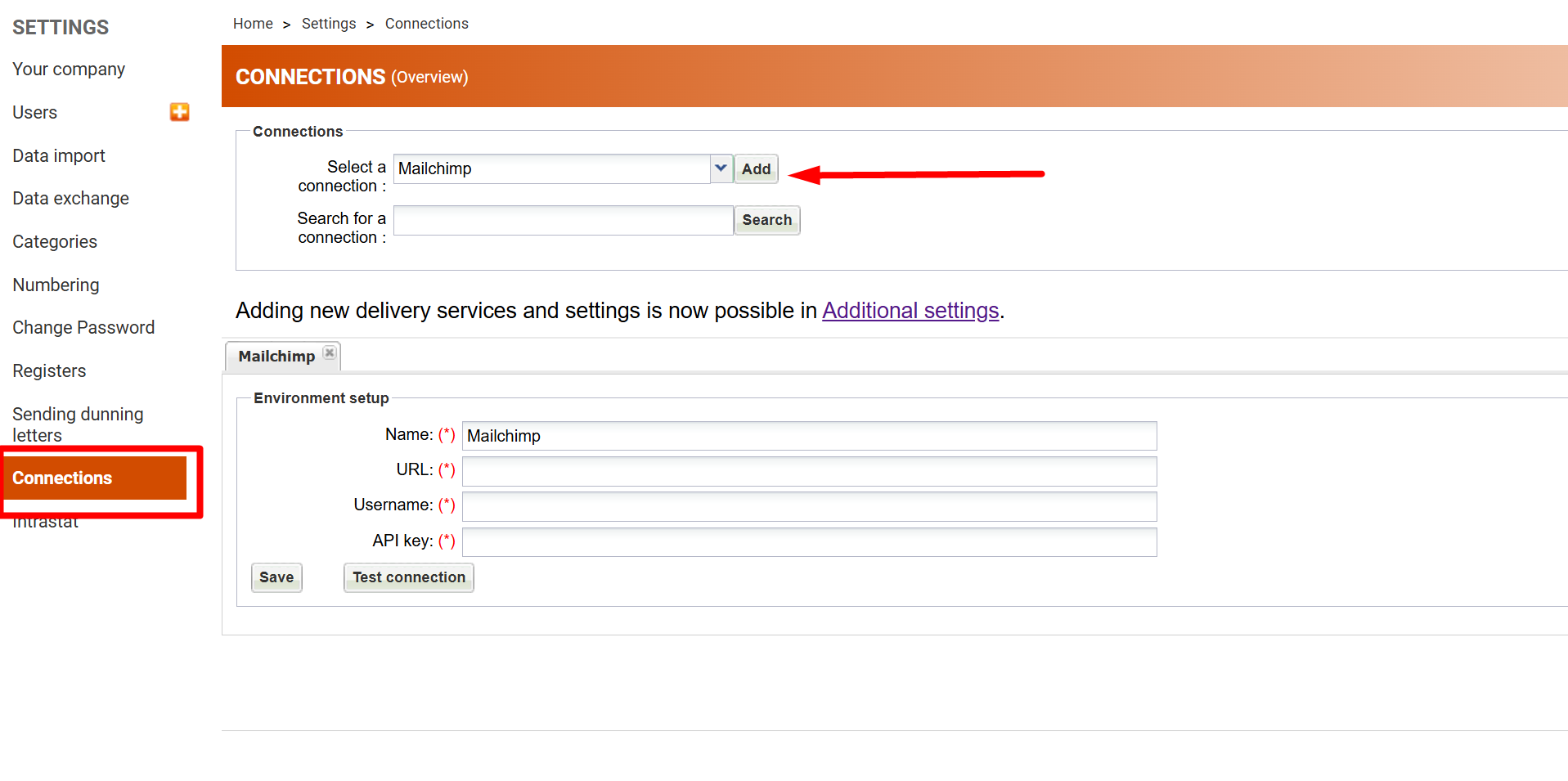Image resolution: width=1568 pixels, height=781 pixels.
Task: Click the Username input field
Action: click(809, 506)
